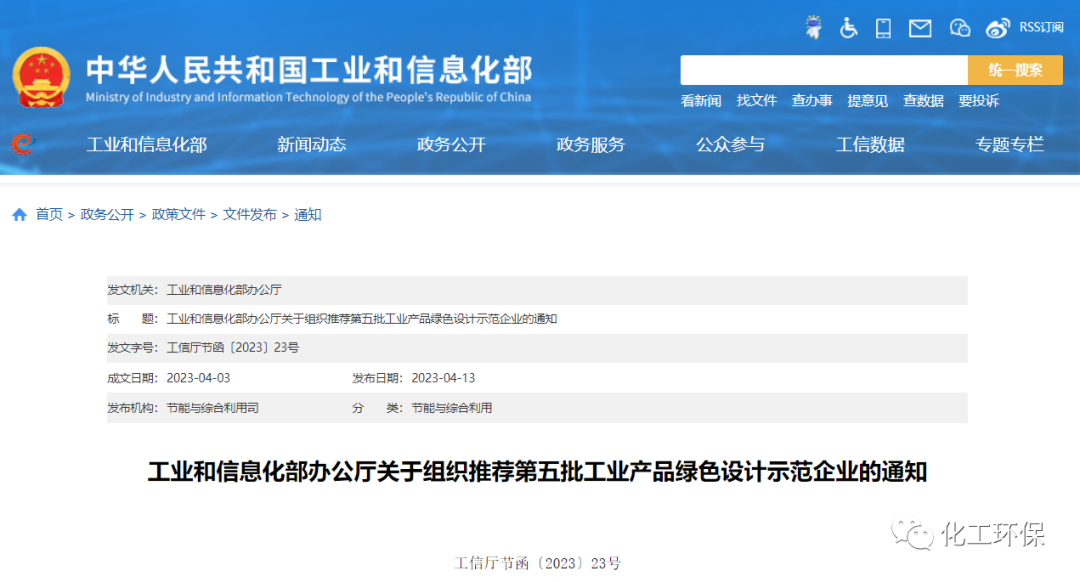Click the robot assistant icon
1080x582 pixels.
pos(814,27)
